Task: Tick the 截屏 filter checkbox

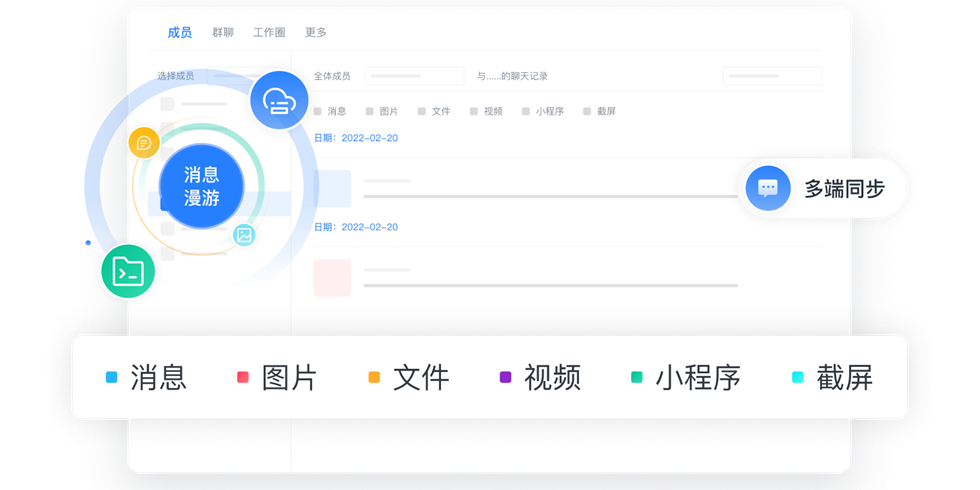Action: tap(588, 112)
